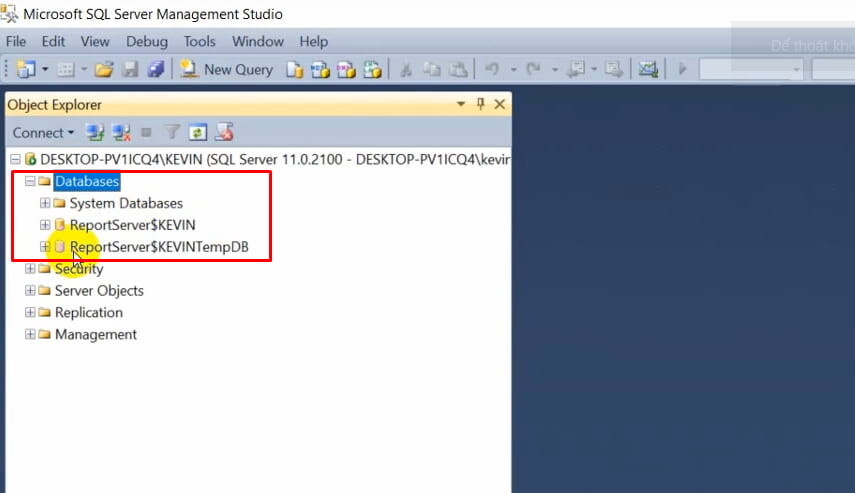
Task: Select the Management folder
Action: tap(96, 334)
